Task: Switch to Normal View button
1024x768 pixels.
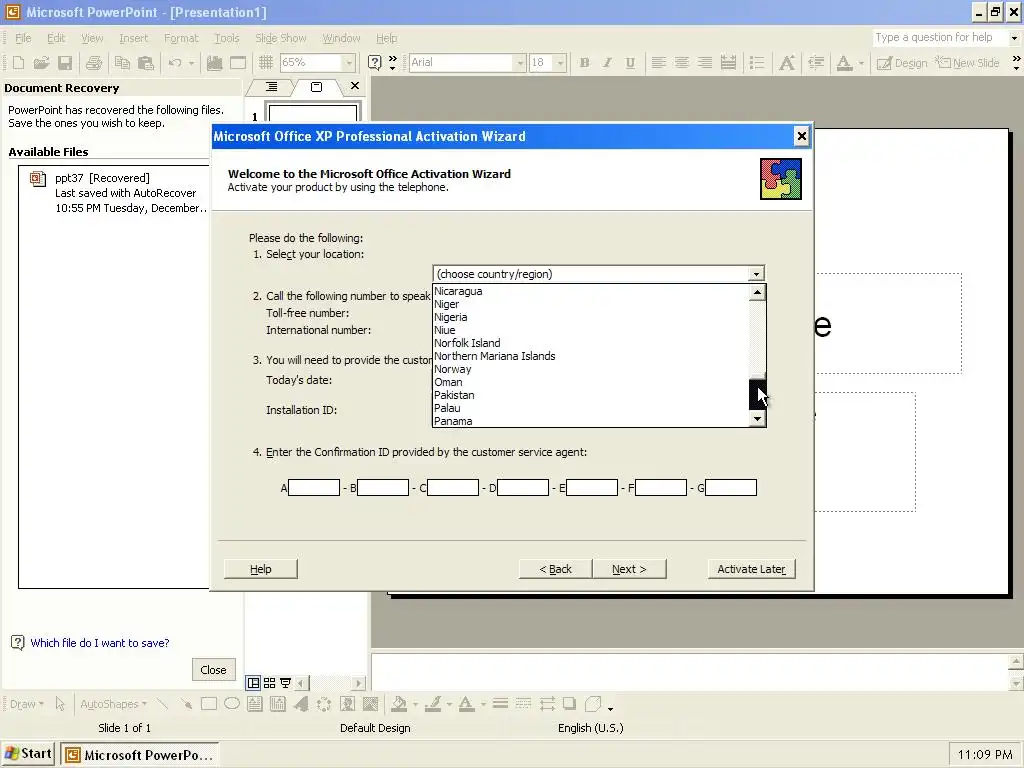Action: (253, 683)
